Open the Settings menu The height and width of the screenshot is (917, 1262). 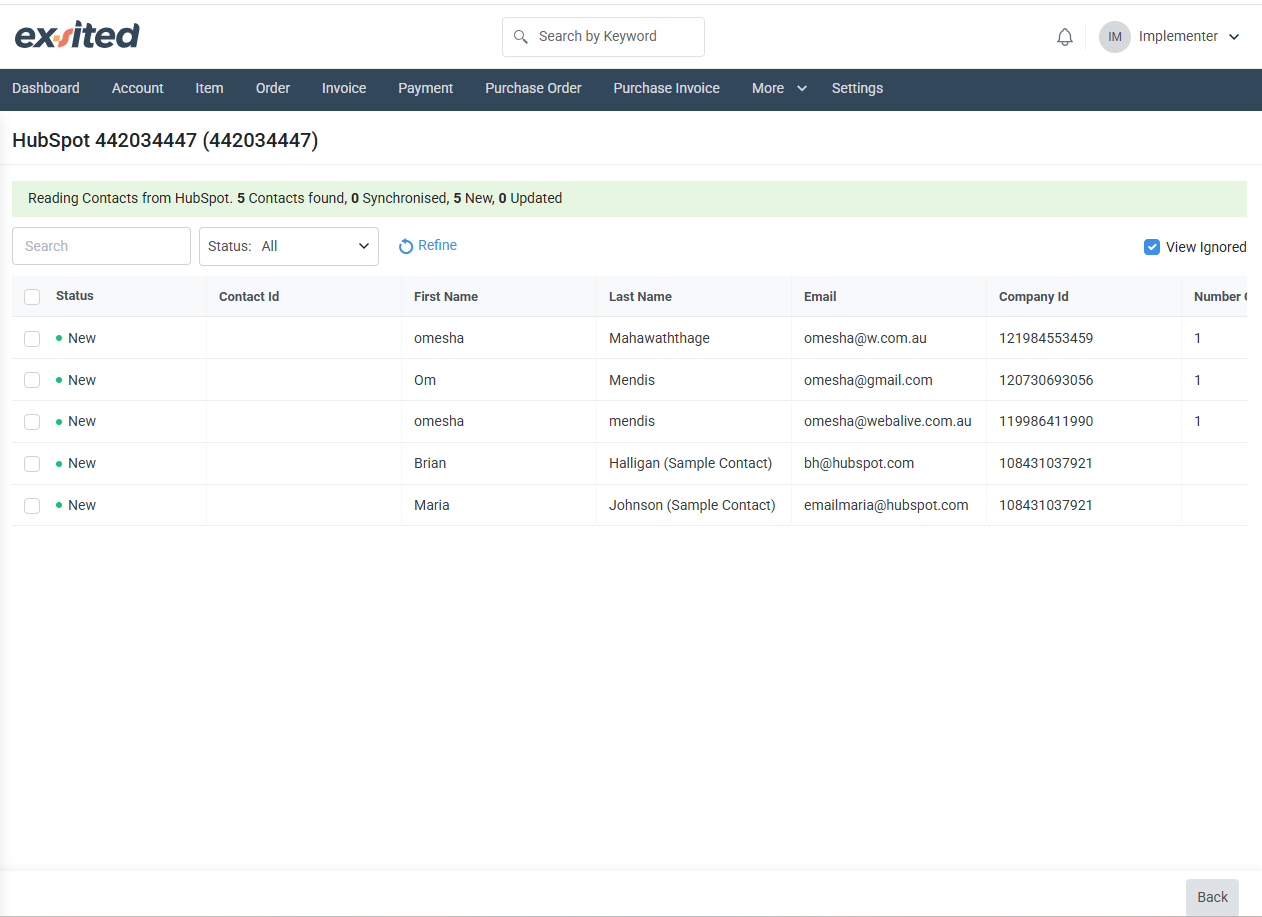858,88
